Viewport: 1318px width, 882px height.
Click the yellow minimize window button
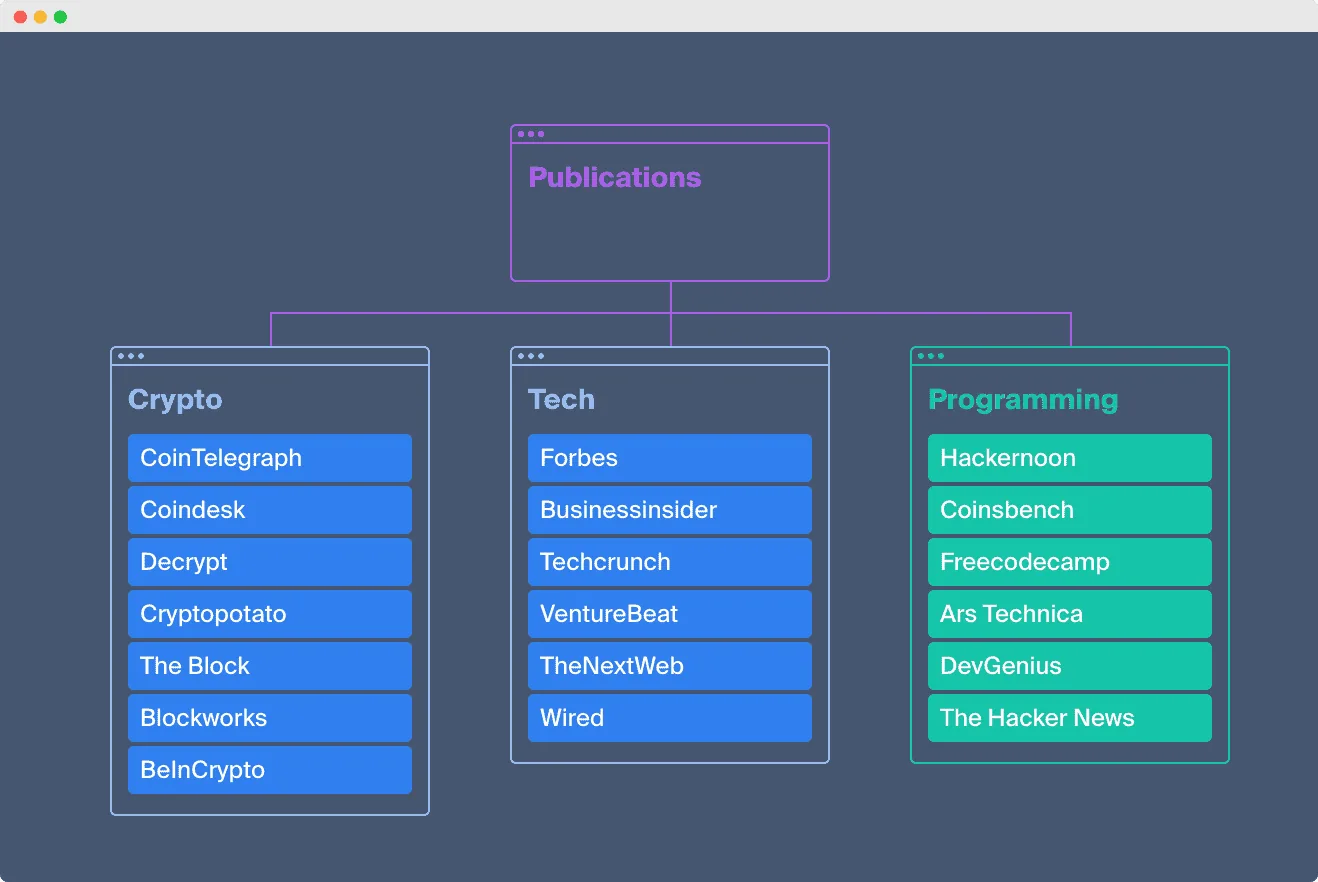tap(40, 17)
